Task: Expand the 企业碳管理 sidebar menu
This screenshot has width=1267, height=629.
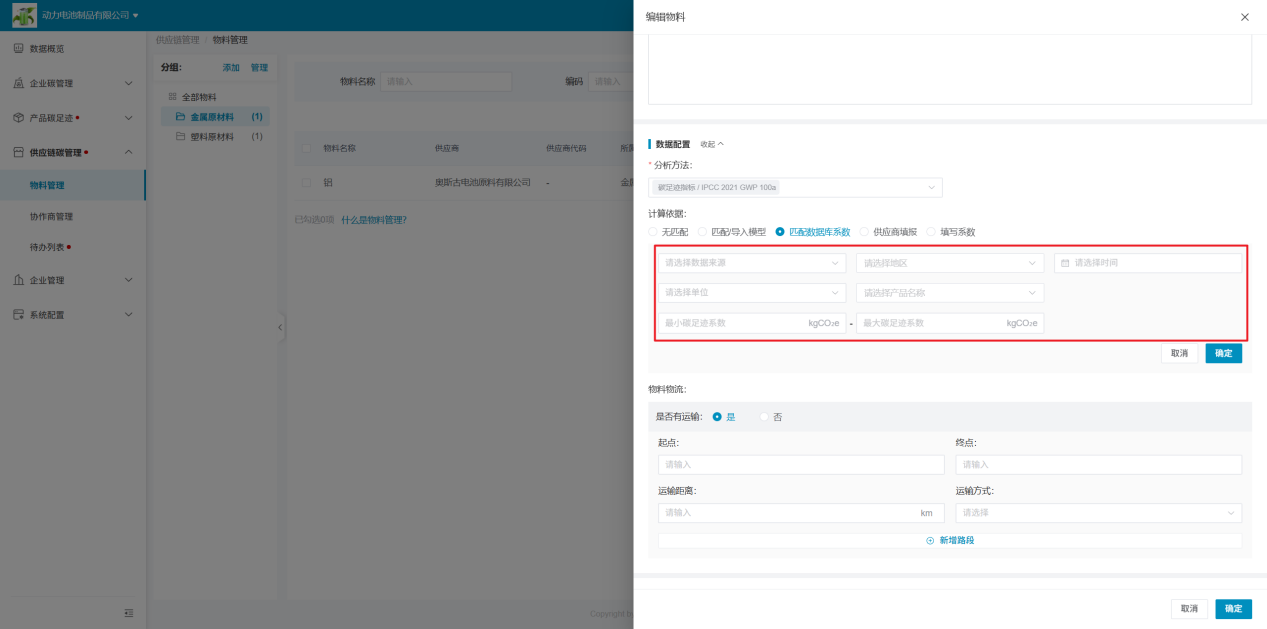Action: click(x=72, y=83)
